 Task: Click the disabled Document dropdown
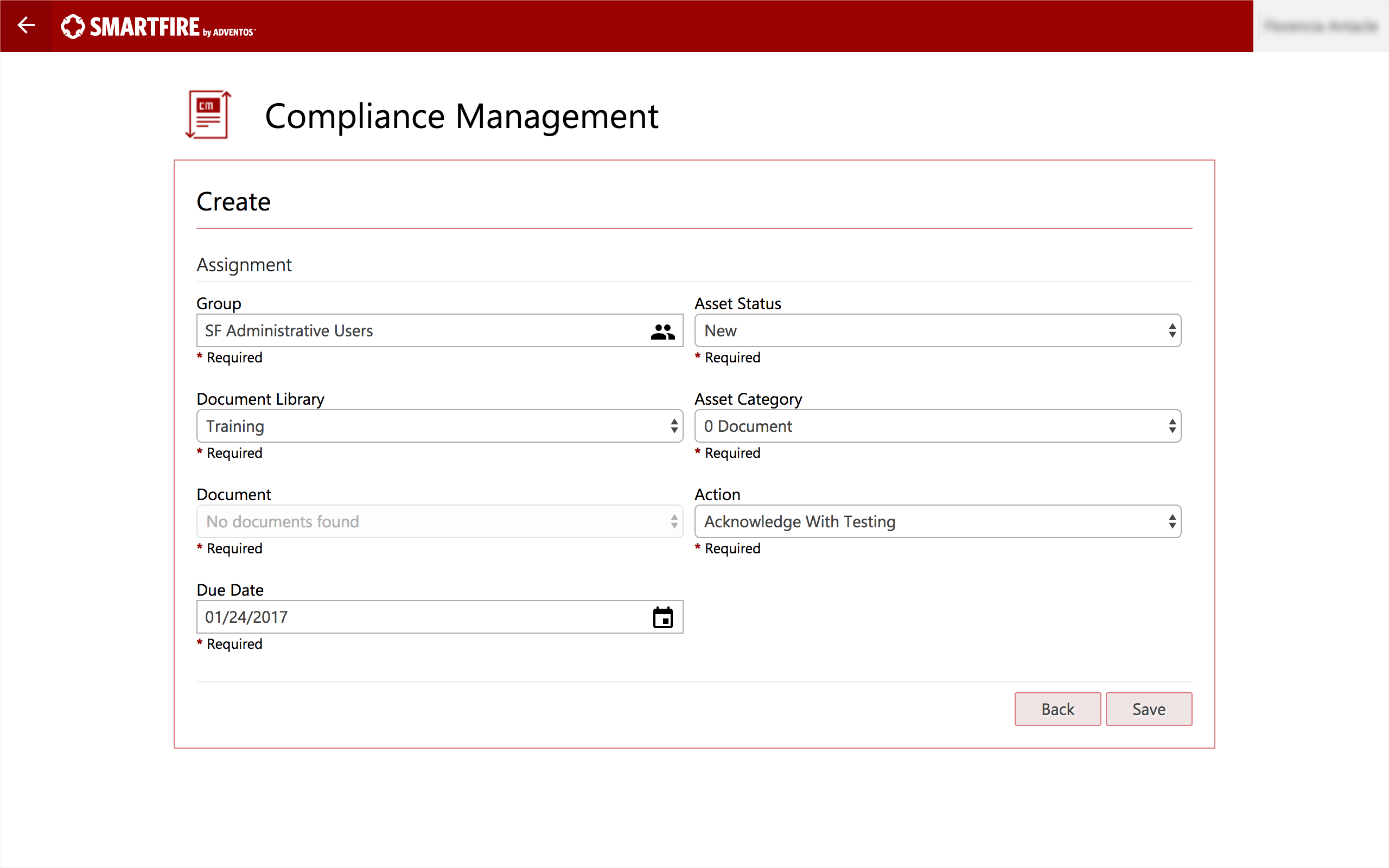[430, 521]
